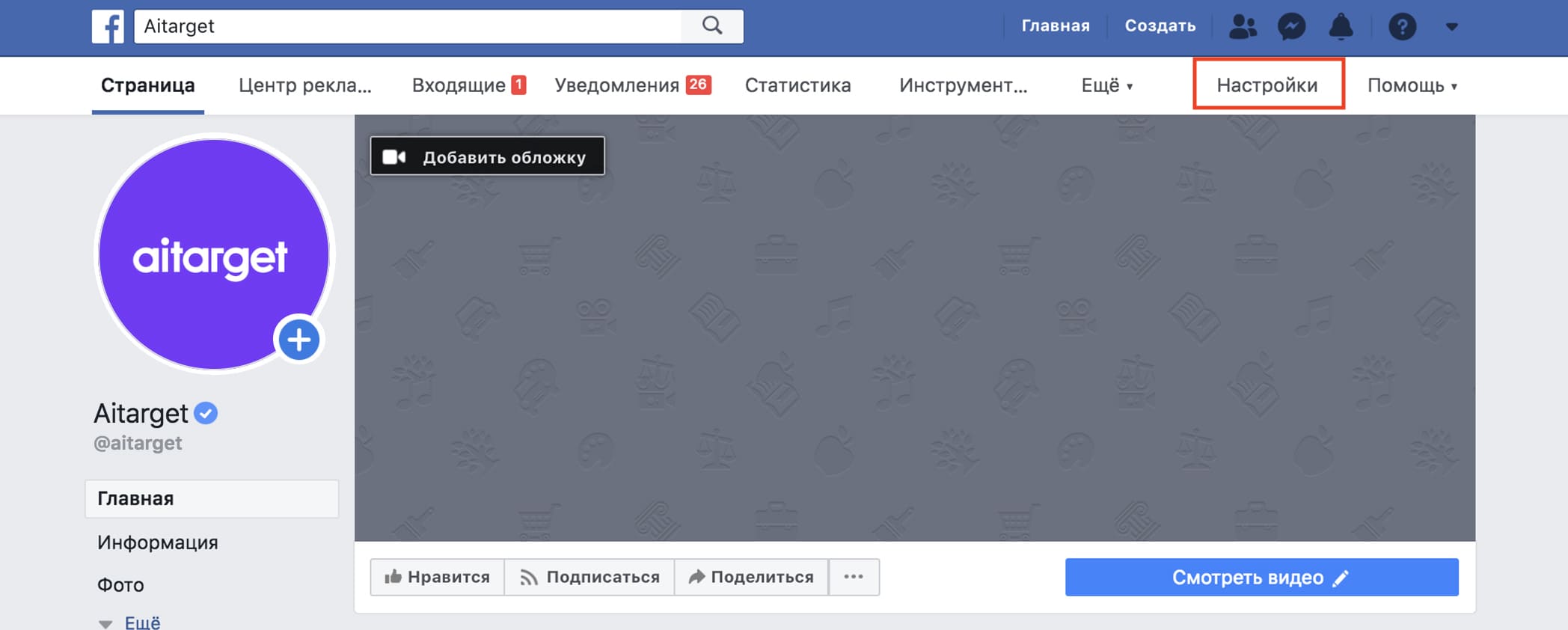Viewport: 1568px width, 630px height.
Task: Expand the Помощь dropdown
Action: tap(1412, 85)
